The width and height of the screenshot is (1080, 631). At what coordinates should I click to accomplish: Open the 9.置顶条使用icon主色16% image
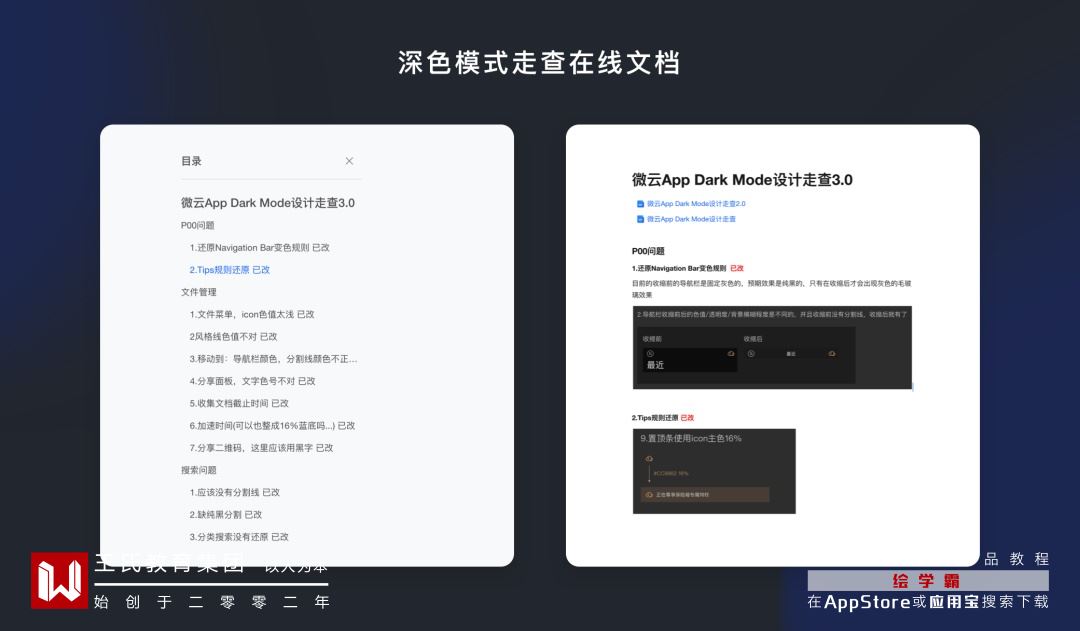coord(714,471)
